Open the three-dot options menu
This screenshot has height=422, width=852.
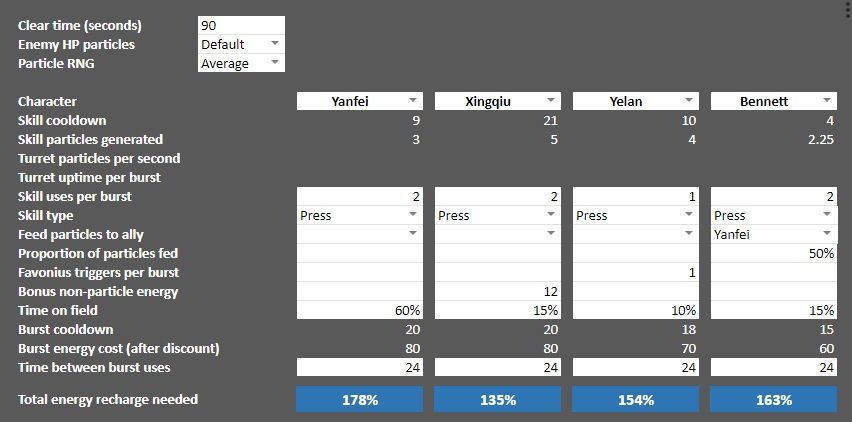pos(848,8)
